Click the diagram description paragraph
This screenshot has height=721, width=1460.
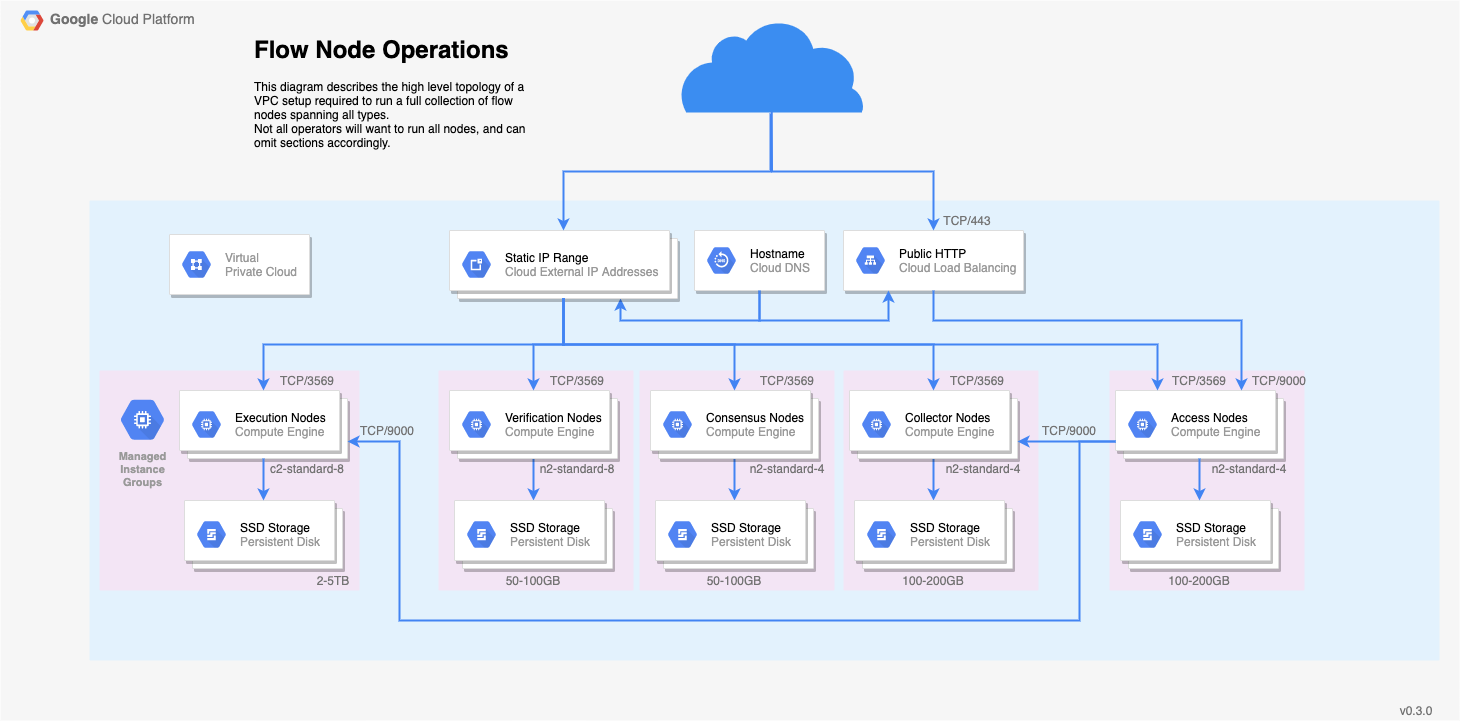[390, 115]
